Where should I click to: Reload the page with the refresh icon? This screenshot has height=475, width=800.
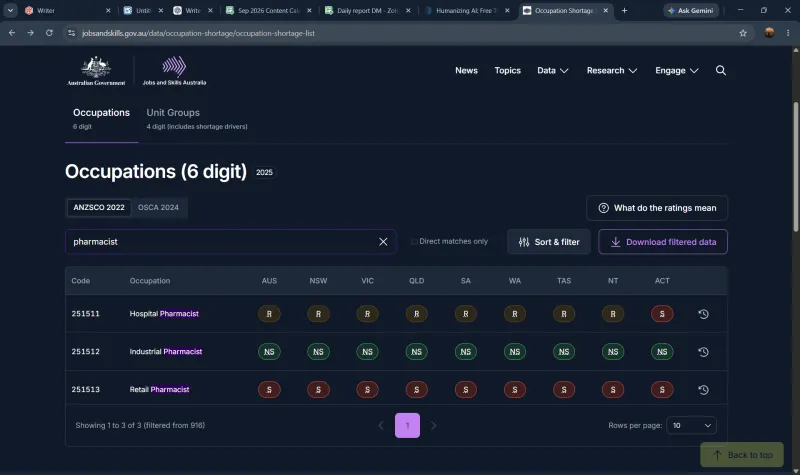[x=49, y=33]
